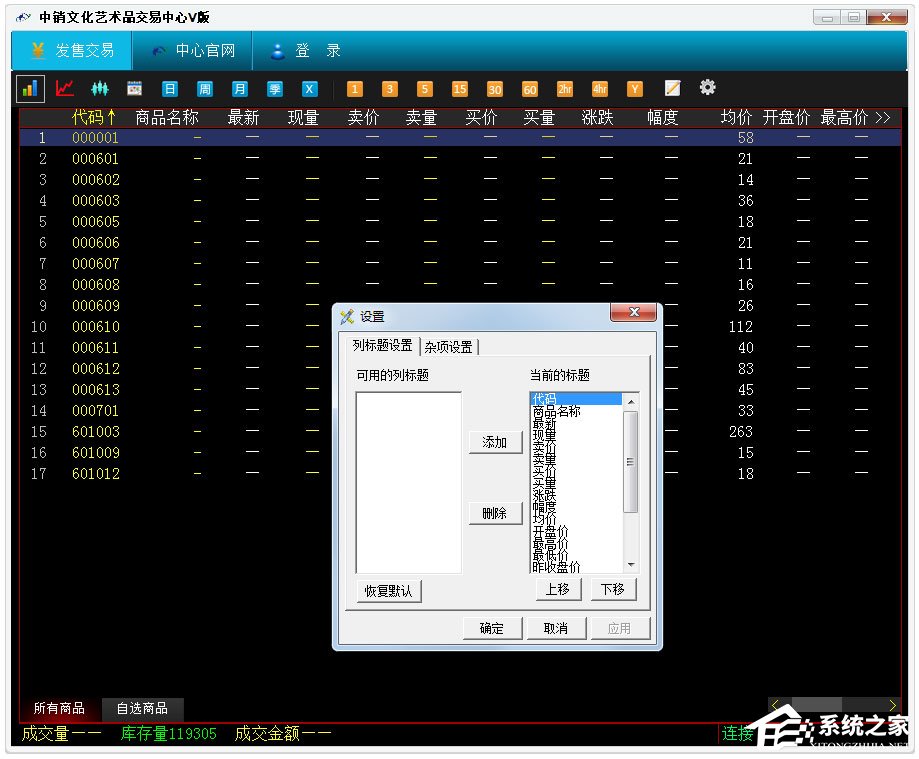Click the 均价 value 263
The image size is (919, 759).
pos(741,431)
